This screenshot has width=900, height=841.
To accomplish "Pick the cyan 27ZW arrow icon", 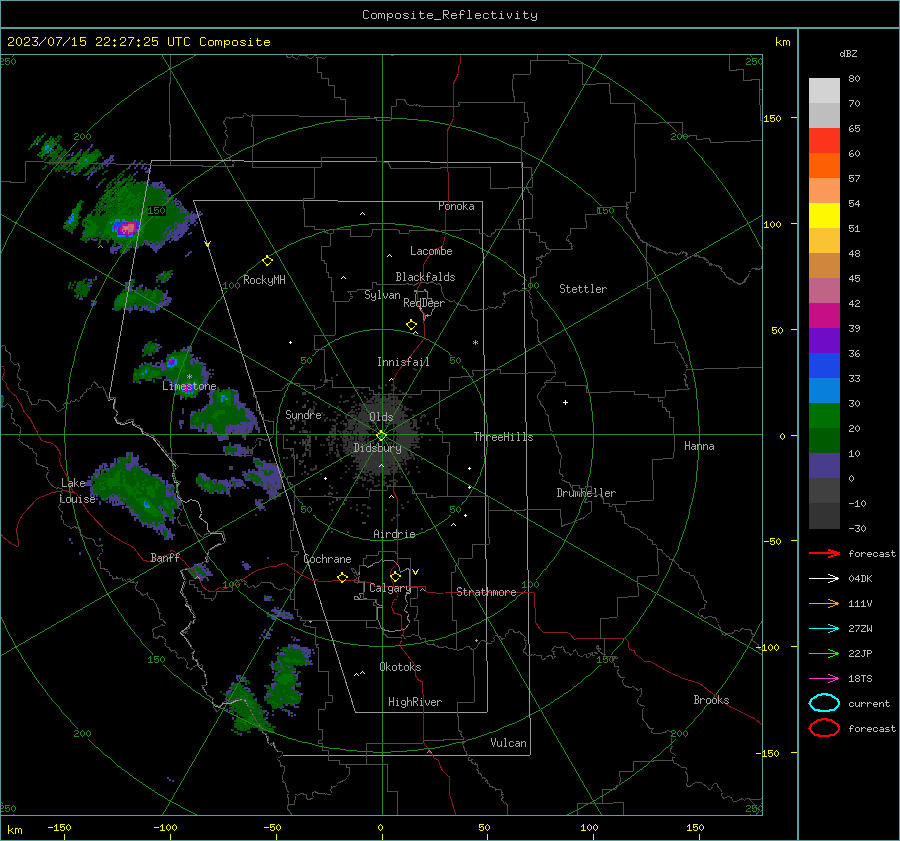I will tap(824, 629).
